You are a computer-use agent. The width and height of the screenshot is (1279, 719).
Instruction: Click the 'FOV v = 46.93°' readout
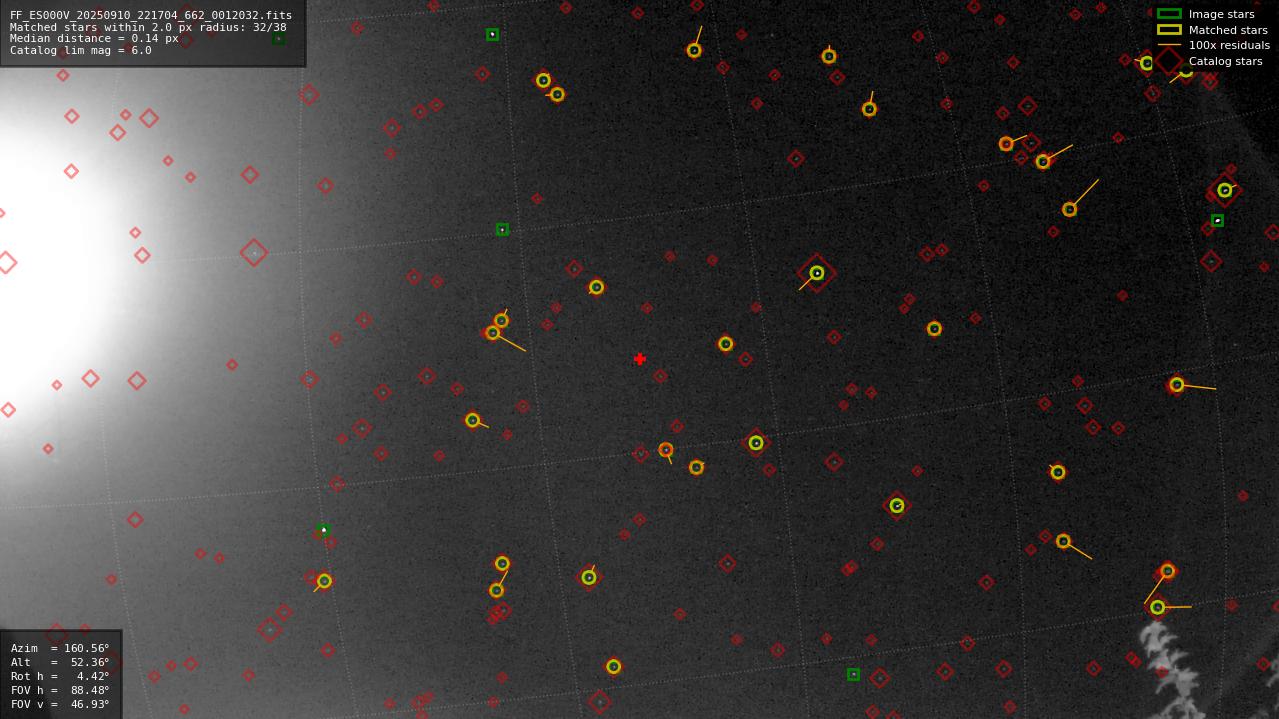(x=60, y=704)
